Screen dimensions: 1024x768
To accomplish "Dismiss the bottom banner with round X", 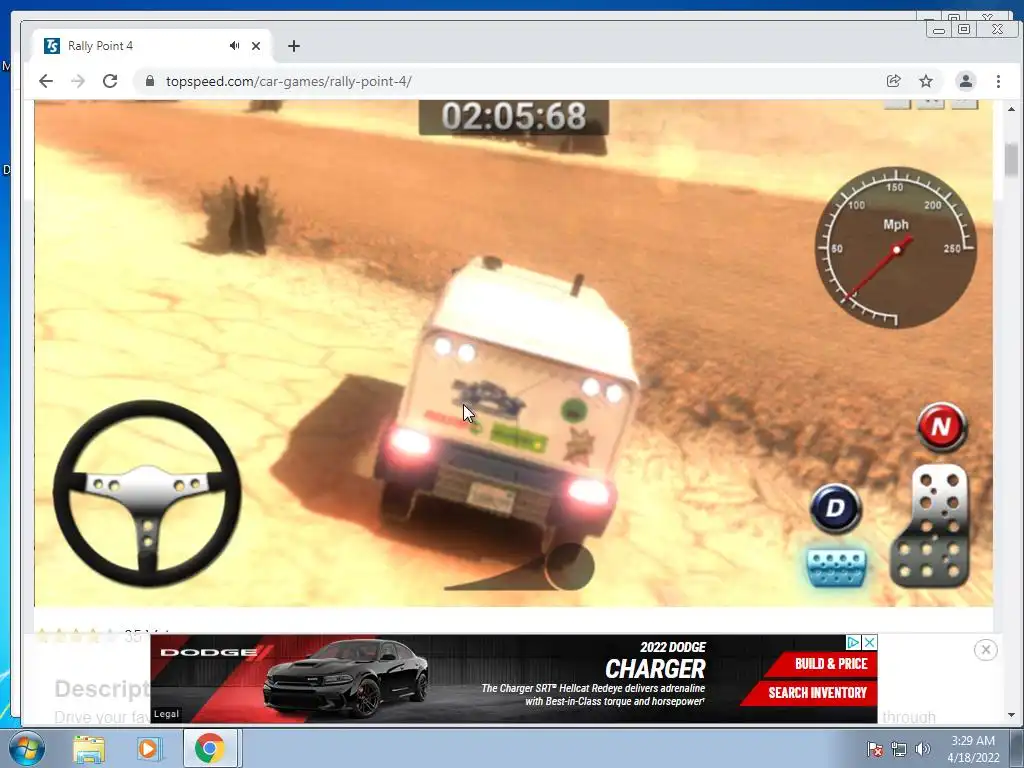I will (985, 650).
